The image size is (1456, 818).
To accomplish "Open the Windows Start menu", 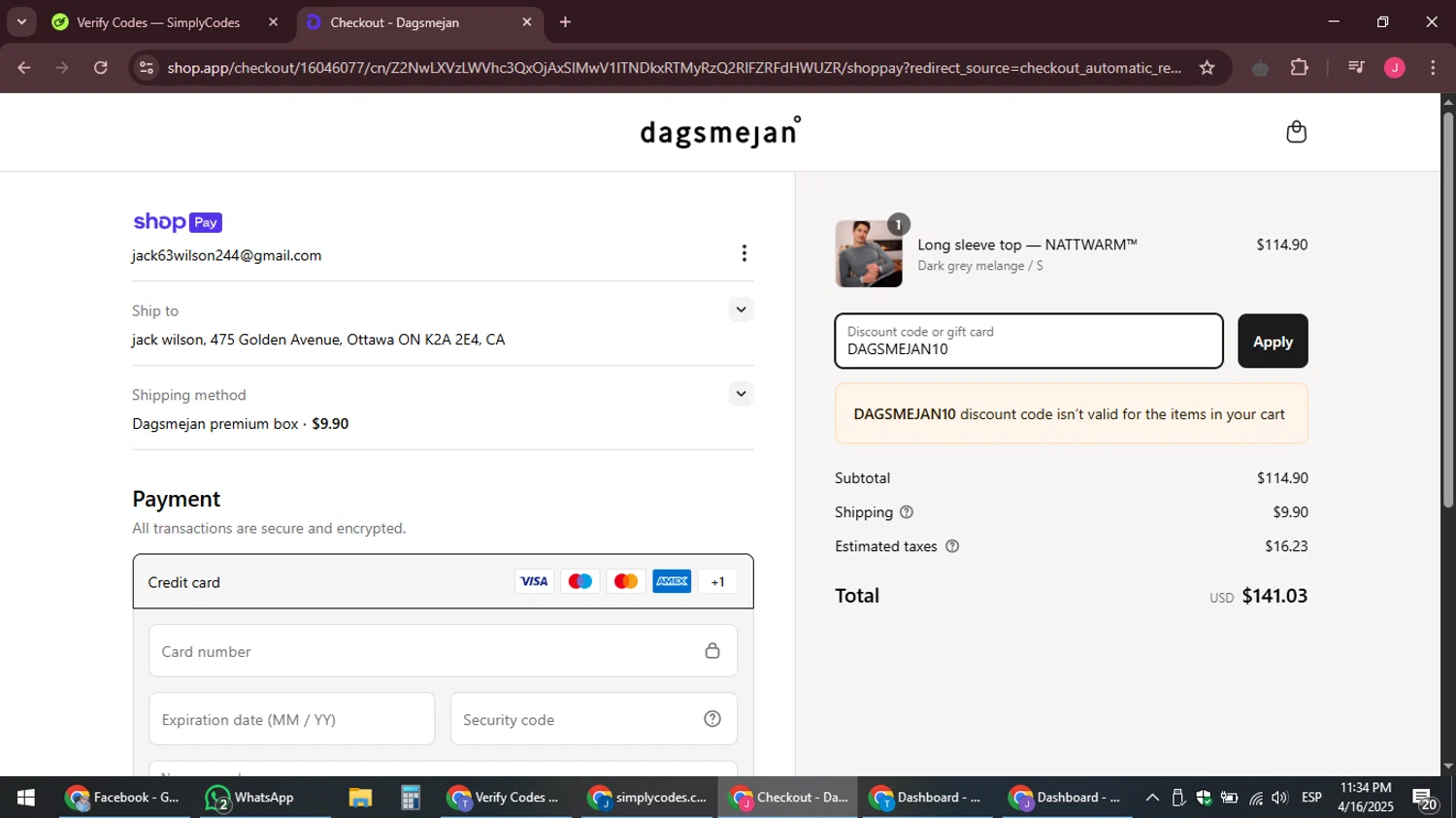I will tap(26, 798).
